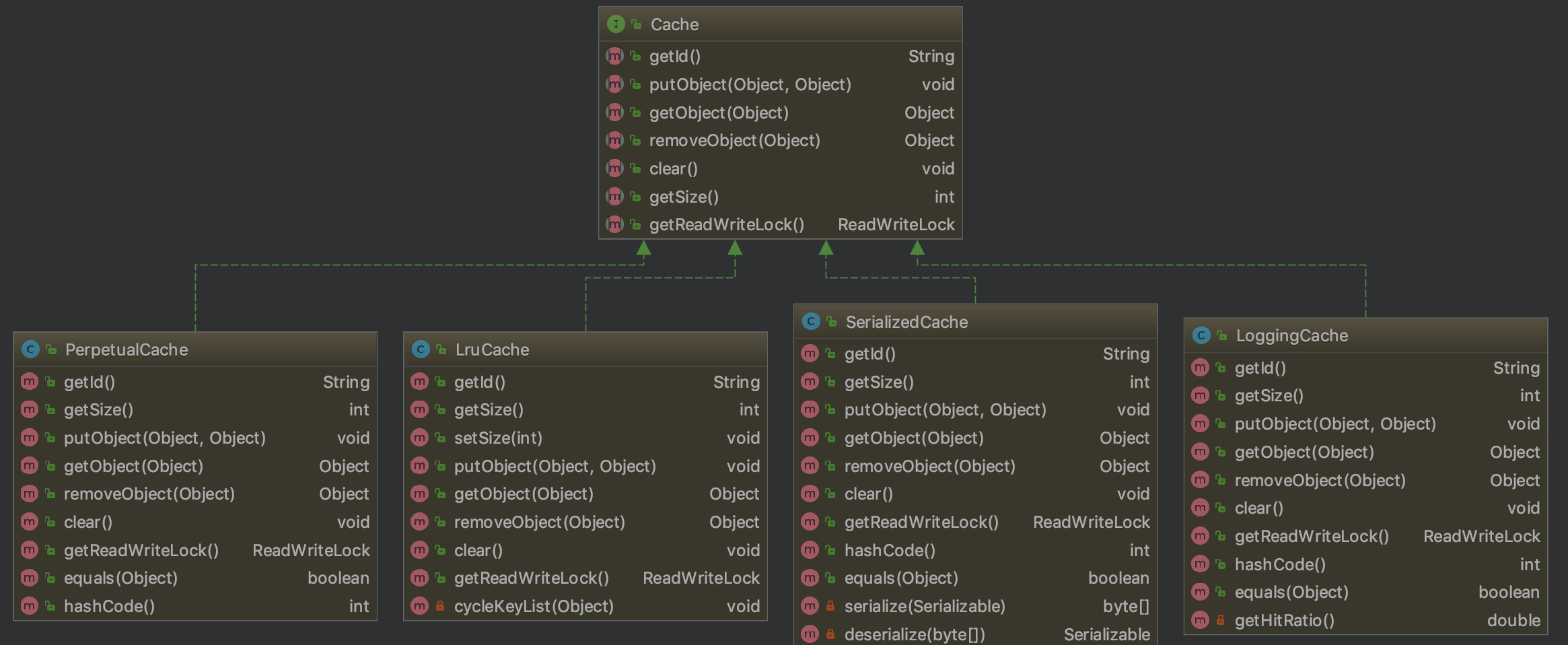The height and width of the screenshot is (645, 1568).
Task: Click method icon of LruCache cycleKeyList(Object)
Action: pyautogui.click(x=419, y=606)
